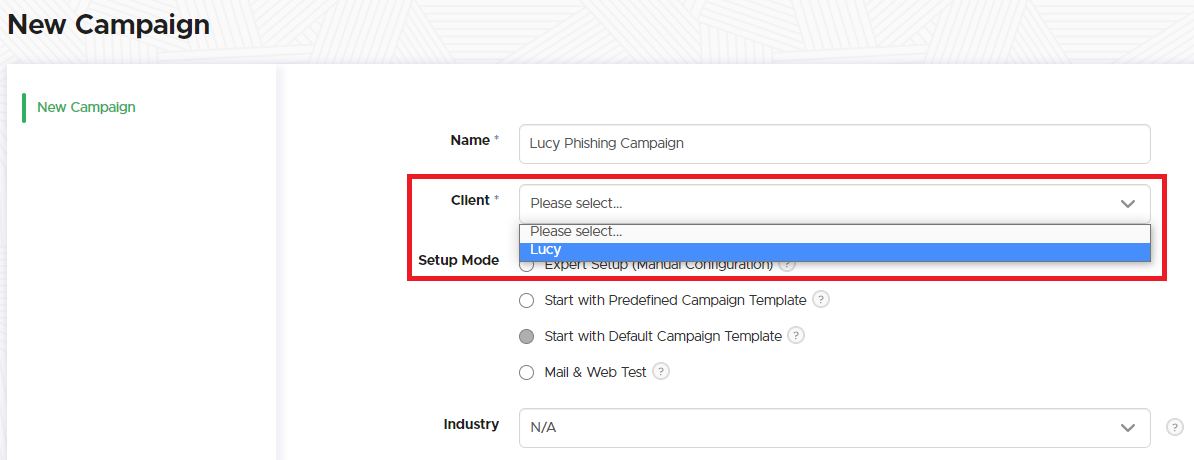Select Expert Setup (Manual Configuration) radio

[527, 266]
